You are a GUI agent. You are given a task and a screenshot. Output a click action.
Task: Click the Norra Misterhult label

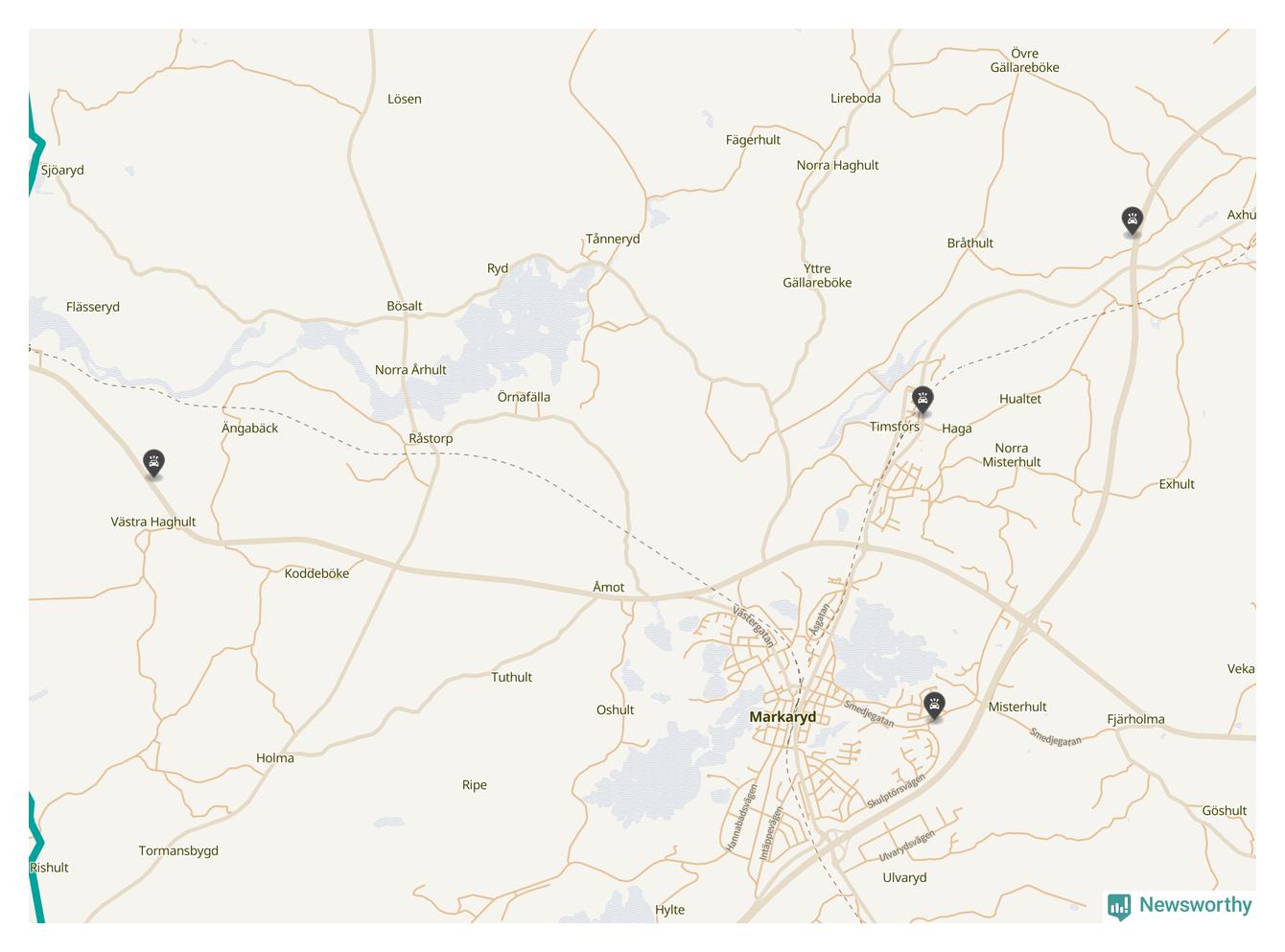coord(1012,454)
